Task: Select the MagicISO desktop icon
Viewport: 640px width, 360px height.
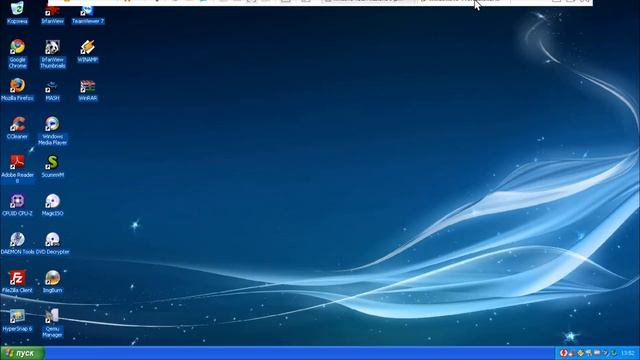Action: [52, 204]
